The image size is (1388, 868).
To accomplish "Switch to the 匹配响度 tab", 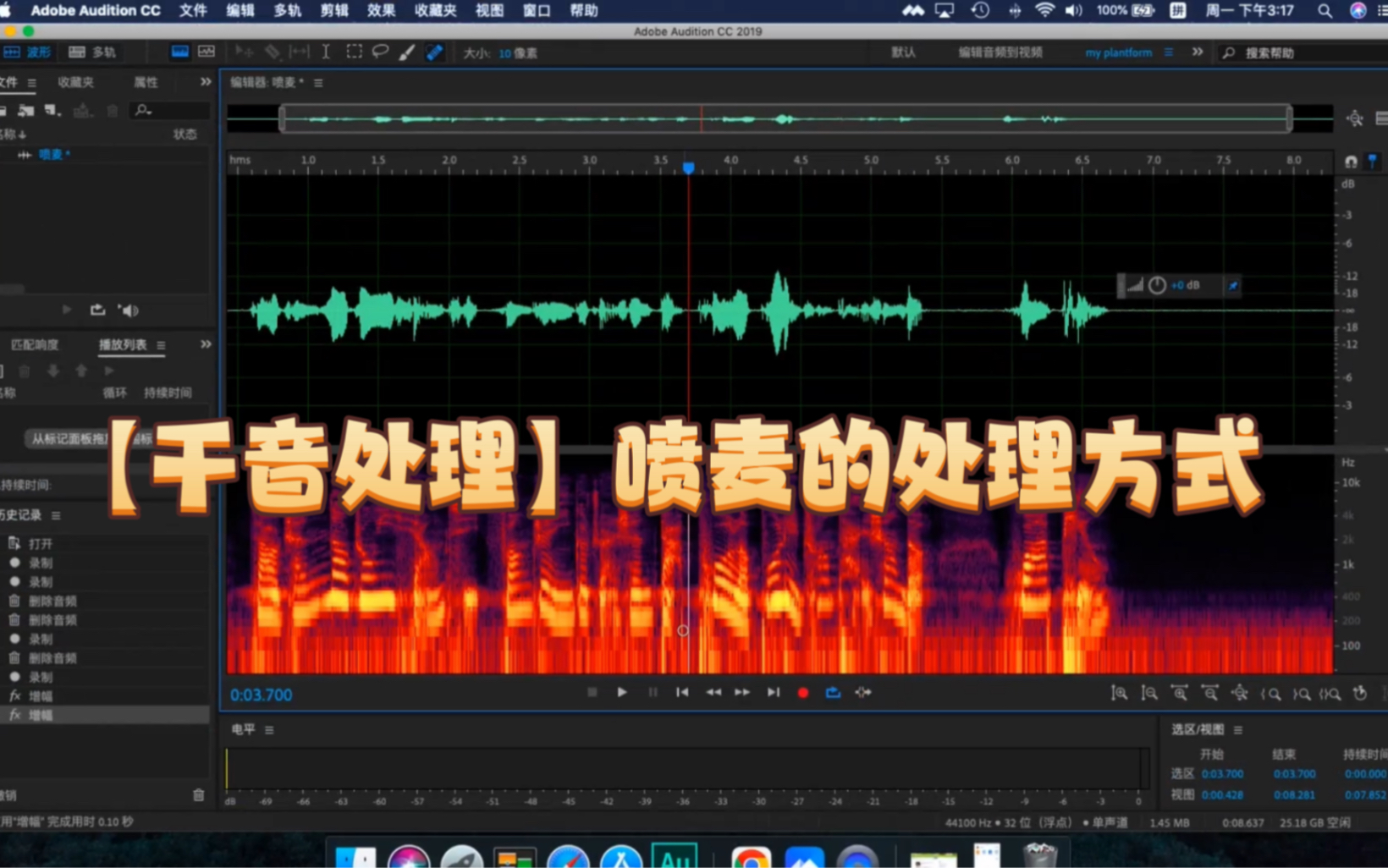I will [36, 344].
